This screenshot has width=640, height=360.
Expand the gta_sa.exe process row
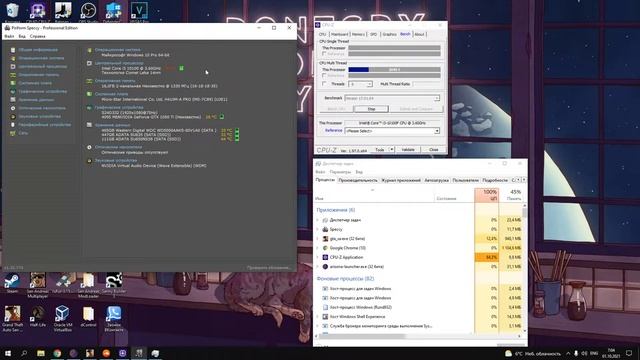[318, 239]
